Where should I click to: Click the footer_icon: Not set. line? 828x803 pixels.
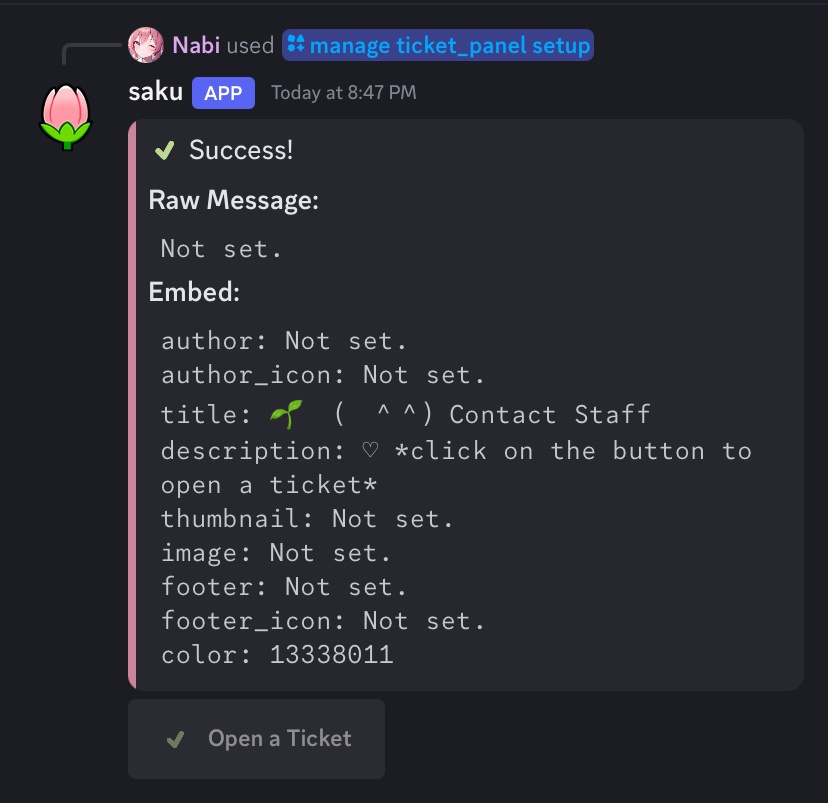[x=323, y=621]
